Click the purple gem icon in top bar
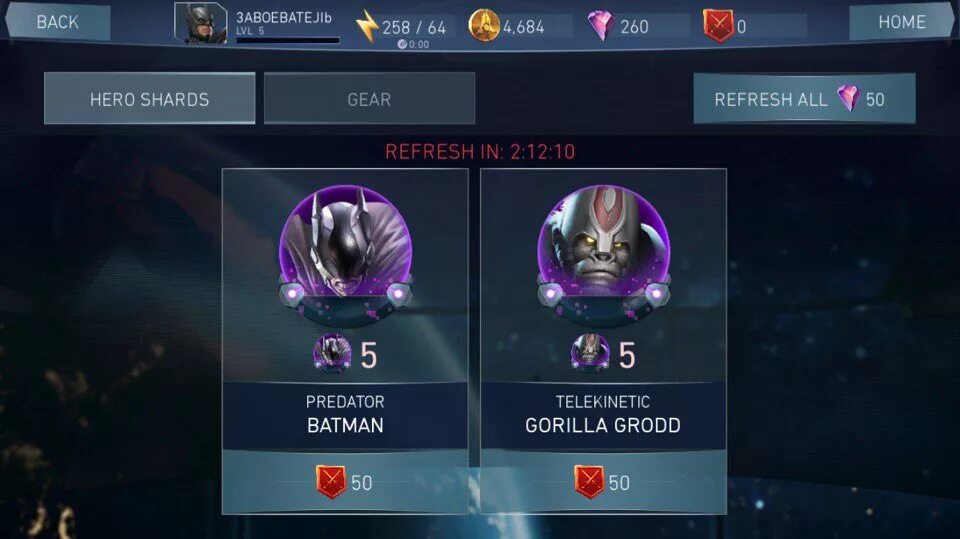Screen dimensions: 960x539 (x=601, y=26)
